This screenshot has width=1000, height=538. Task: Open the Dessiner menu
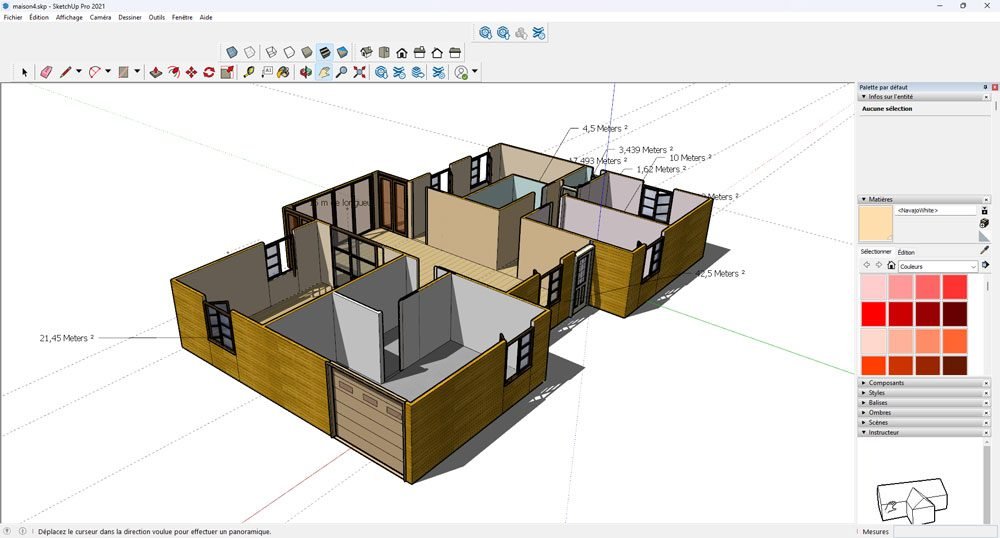pos(130,17)
